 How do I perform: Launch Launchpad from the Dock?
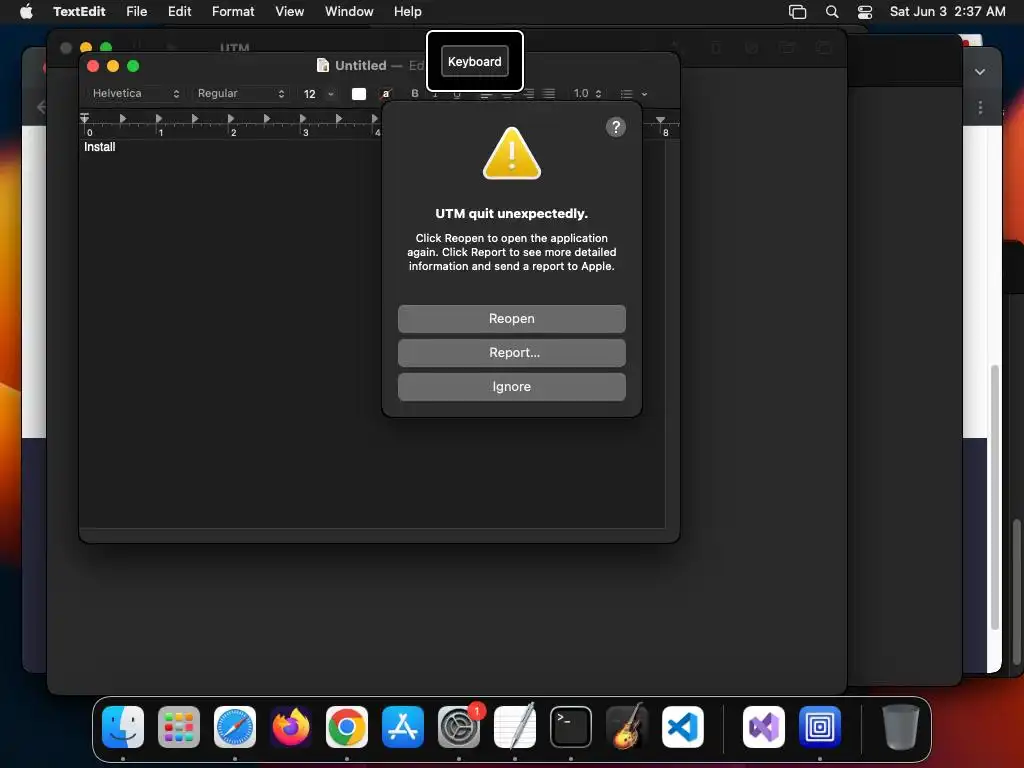coord(179,727)
